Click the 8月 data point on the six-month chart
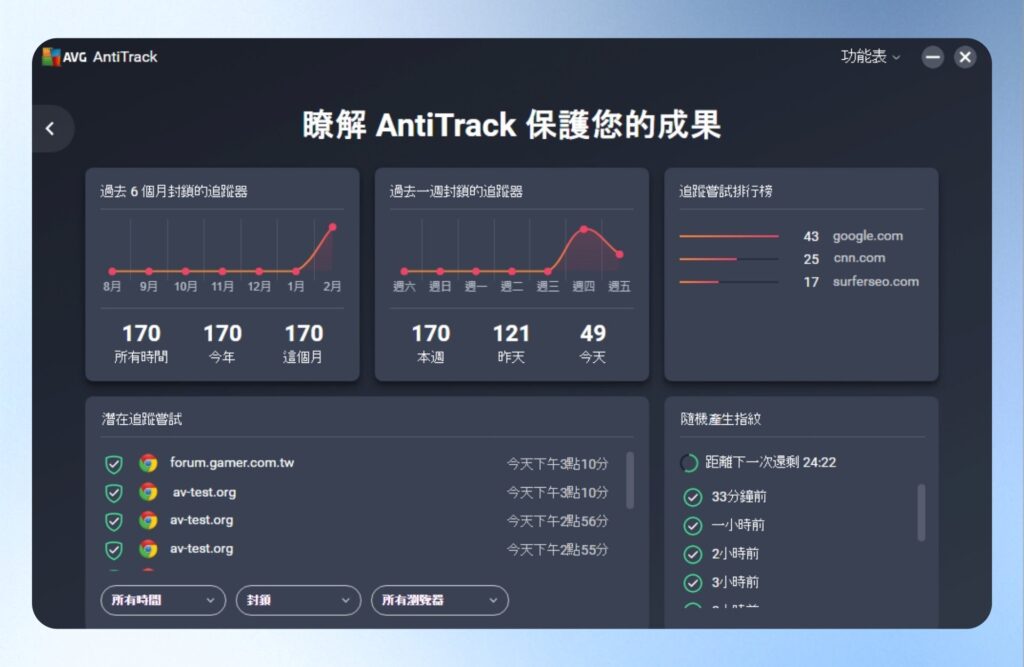This screenshot has width=1024, height=667. [x=112, y=271]
